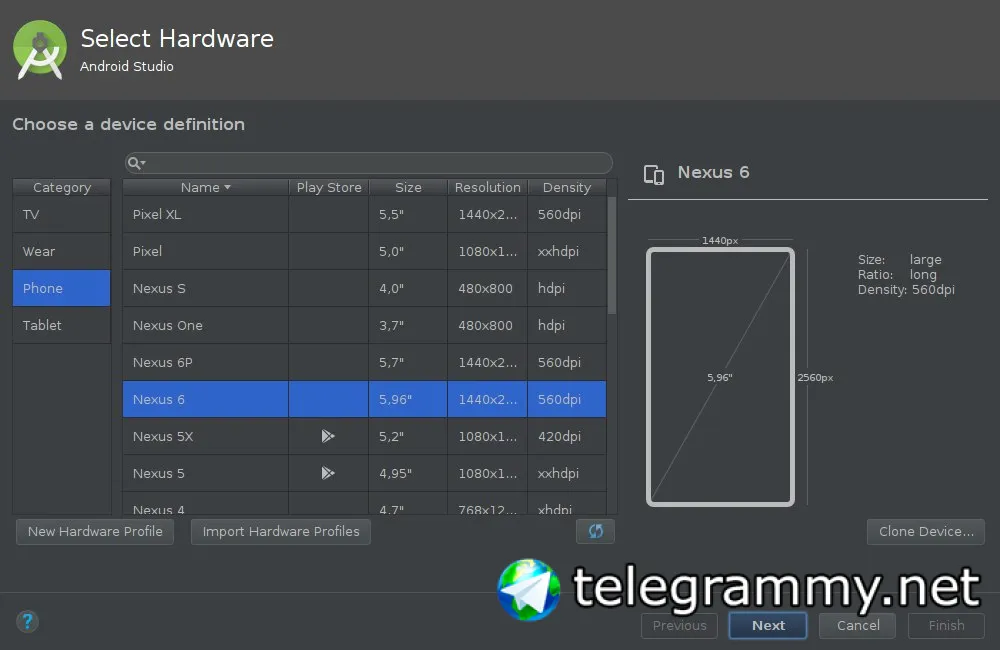Click the 4,95" size cell
Screen dimensions: 1000x650
[x=408, y=473]
